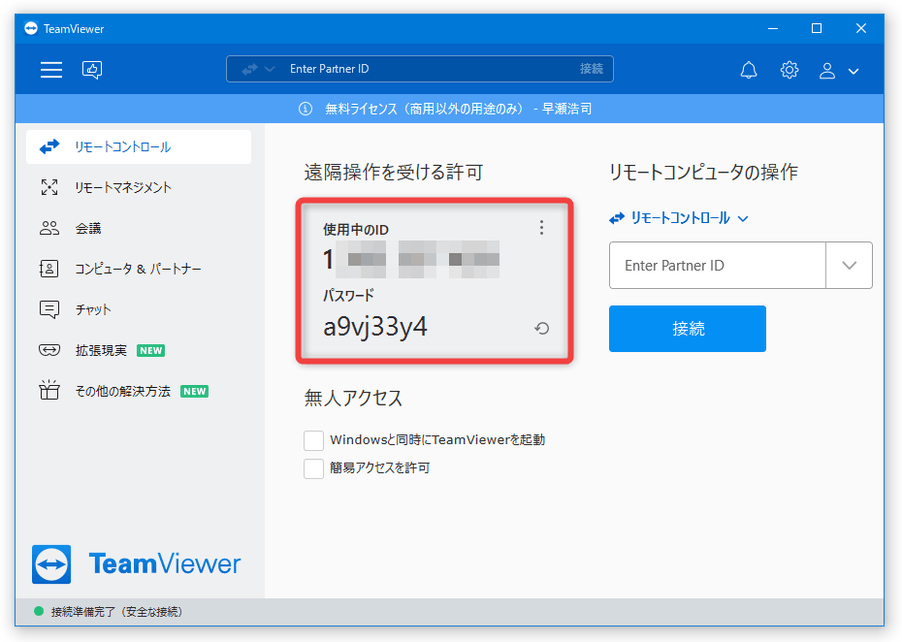Click the TeamViewer logo at bottom left
Screen dimensions: 902x642
136,564
